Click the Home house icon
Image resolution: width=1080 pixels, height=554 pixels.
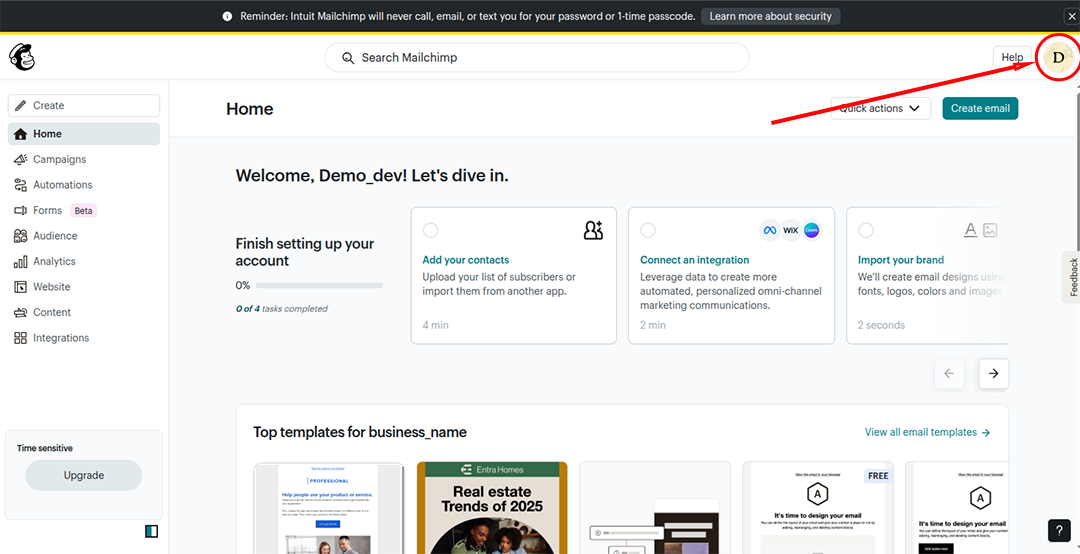(x=21, y=134)
